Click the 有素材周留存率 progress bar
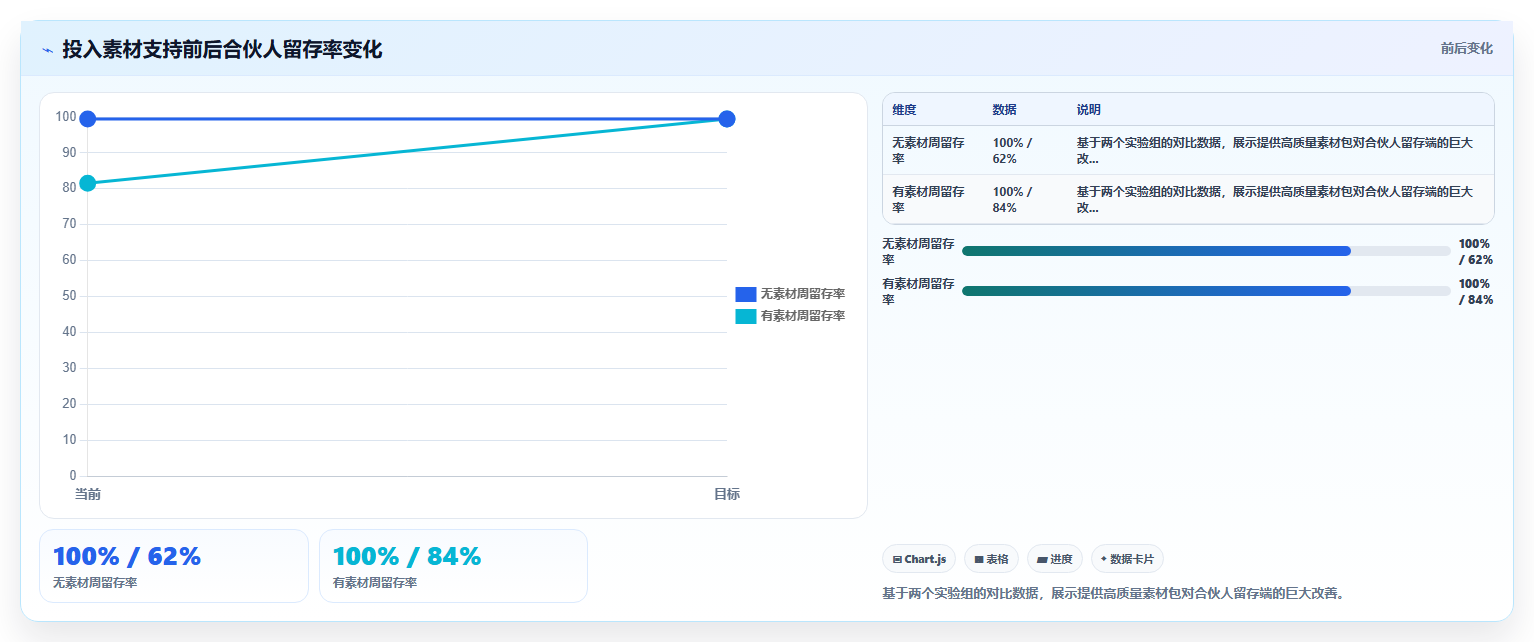The width and height of the screenshot is (1534, 642). point(1206,291)
